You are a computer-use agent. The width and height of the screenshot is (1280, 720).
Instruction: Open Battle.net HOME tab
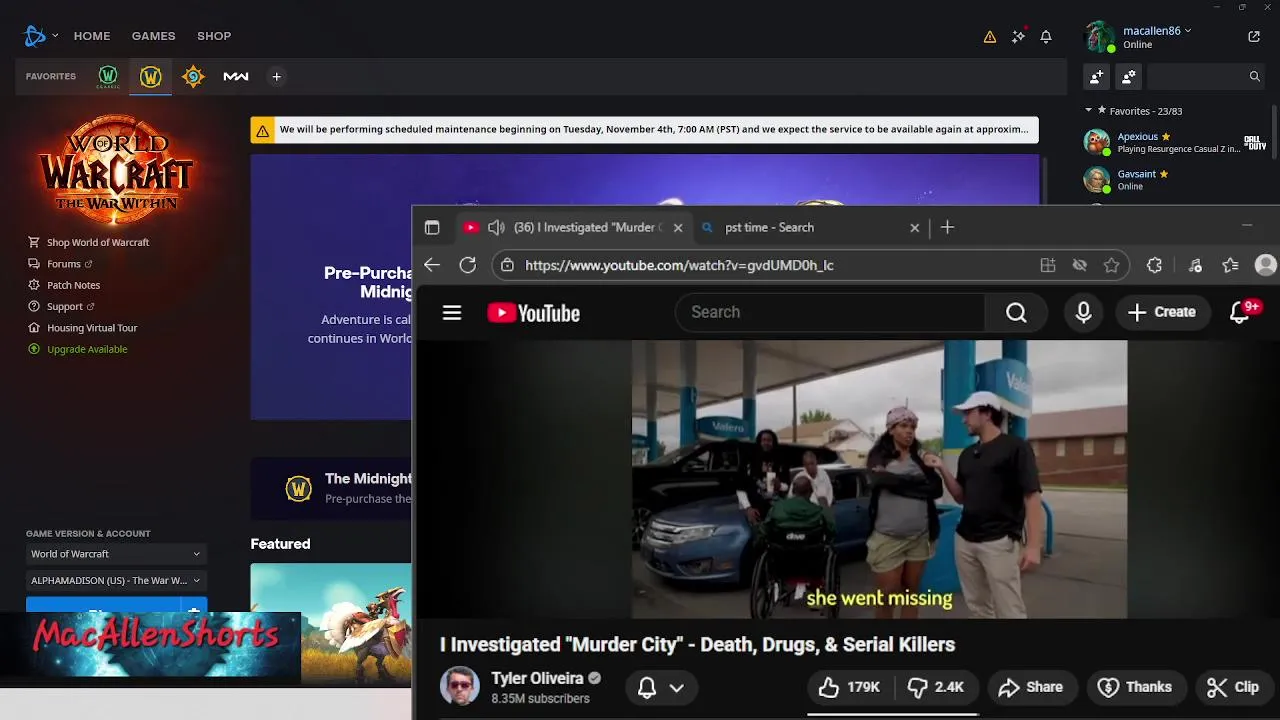(92, 36)
